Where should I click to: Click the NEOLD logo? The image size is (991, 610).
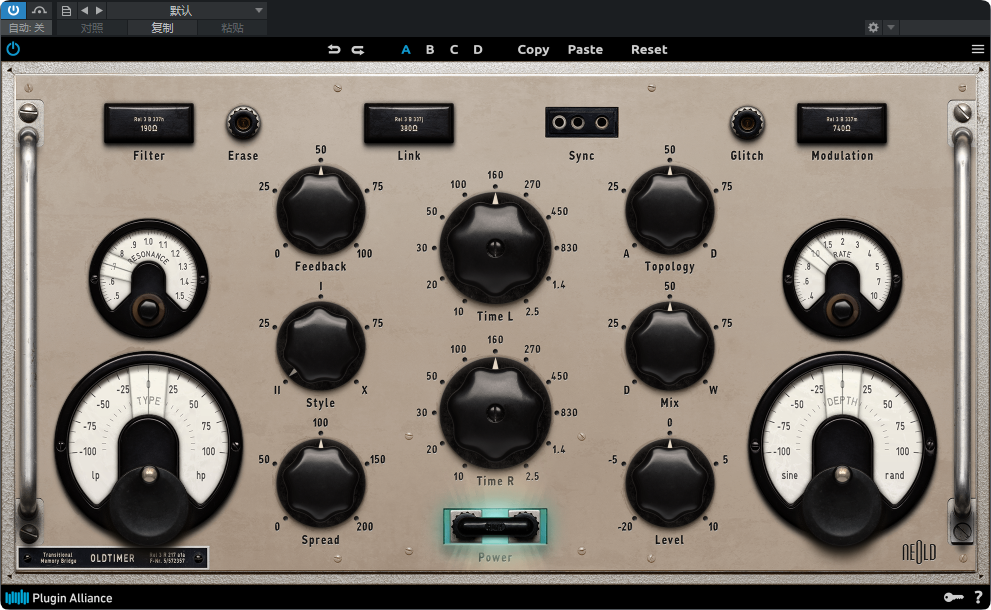click(x=919, y=552)
